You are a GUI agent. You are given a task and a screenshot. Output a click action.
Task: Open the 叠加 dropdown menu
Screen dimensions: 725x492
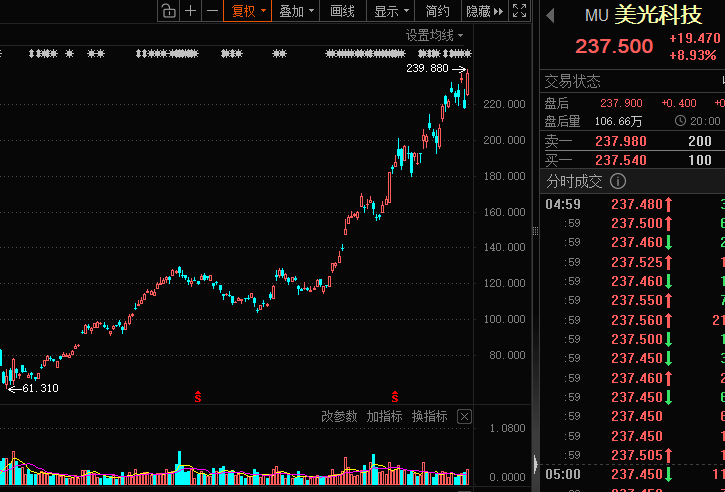pos(297,11)
